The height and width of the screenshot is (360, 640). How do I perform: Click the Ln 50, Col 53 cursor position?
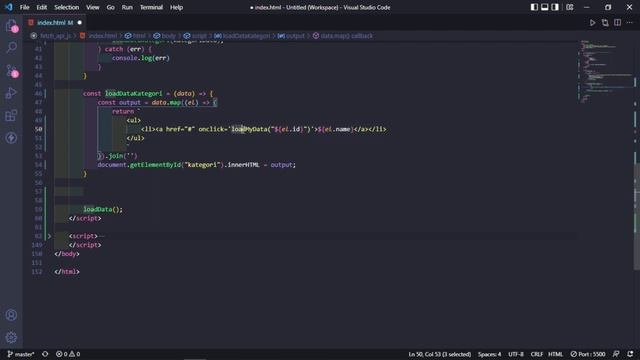point(440,354)
